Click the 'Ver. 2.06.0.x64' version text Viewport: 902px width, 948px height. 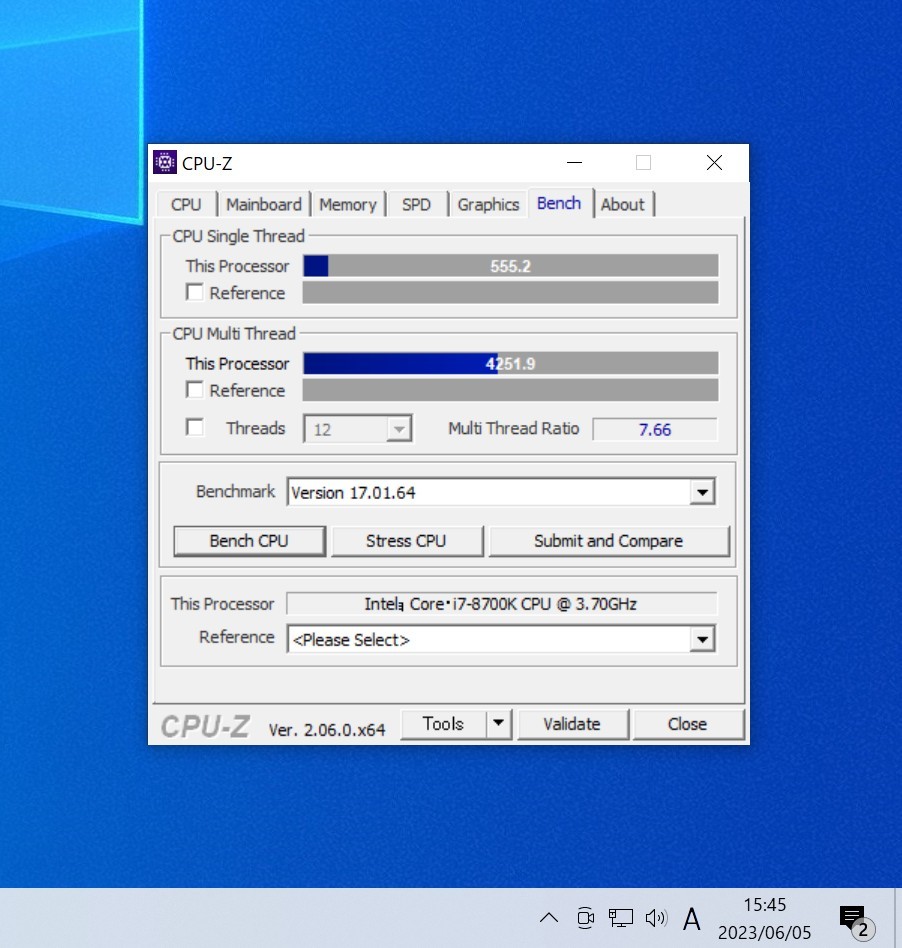point(326,730)
